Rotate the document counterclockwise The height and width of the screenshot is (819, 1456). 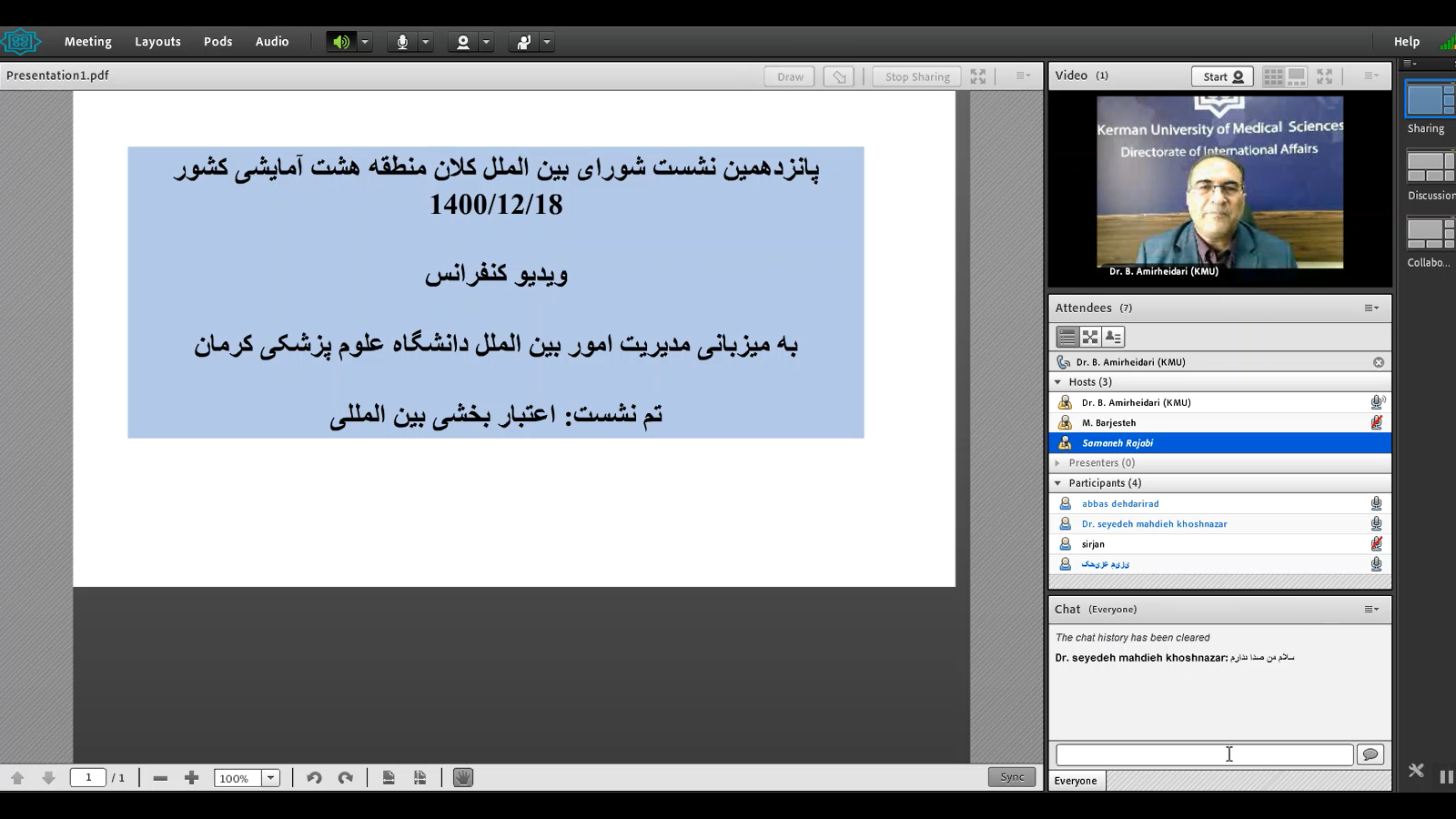click(x=314, y=778)
